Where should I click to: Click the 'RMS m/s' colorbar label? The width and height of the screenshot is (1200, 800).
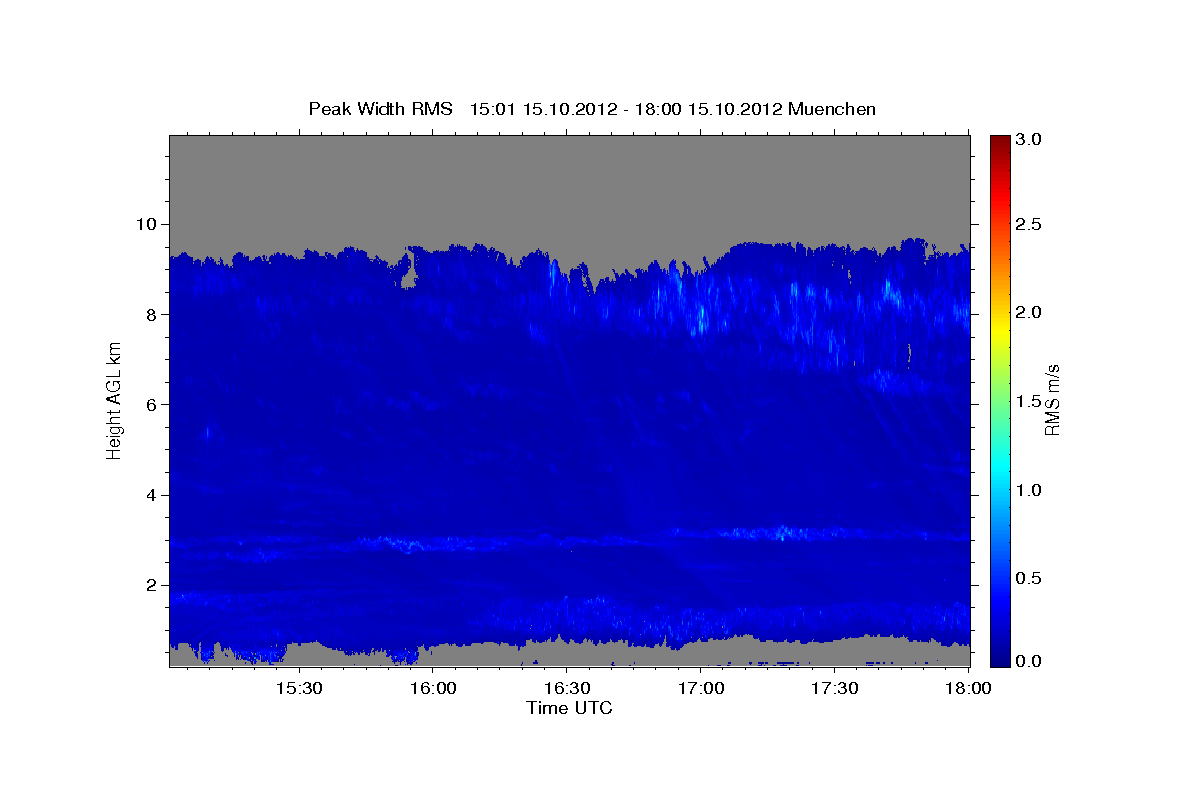(1052, 400)
